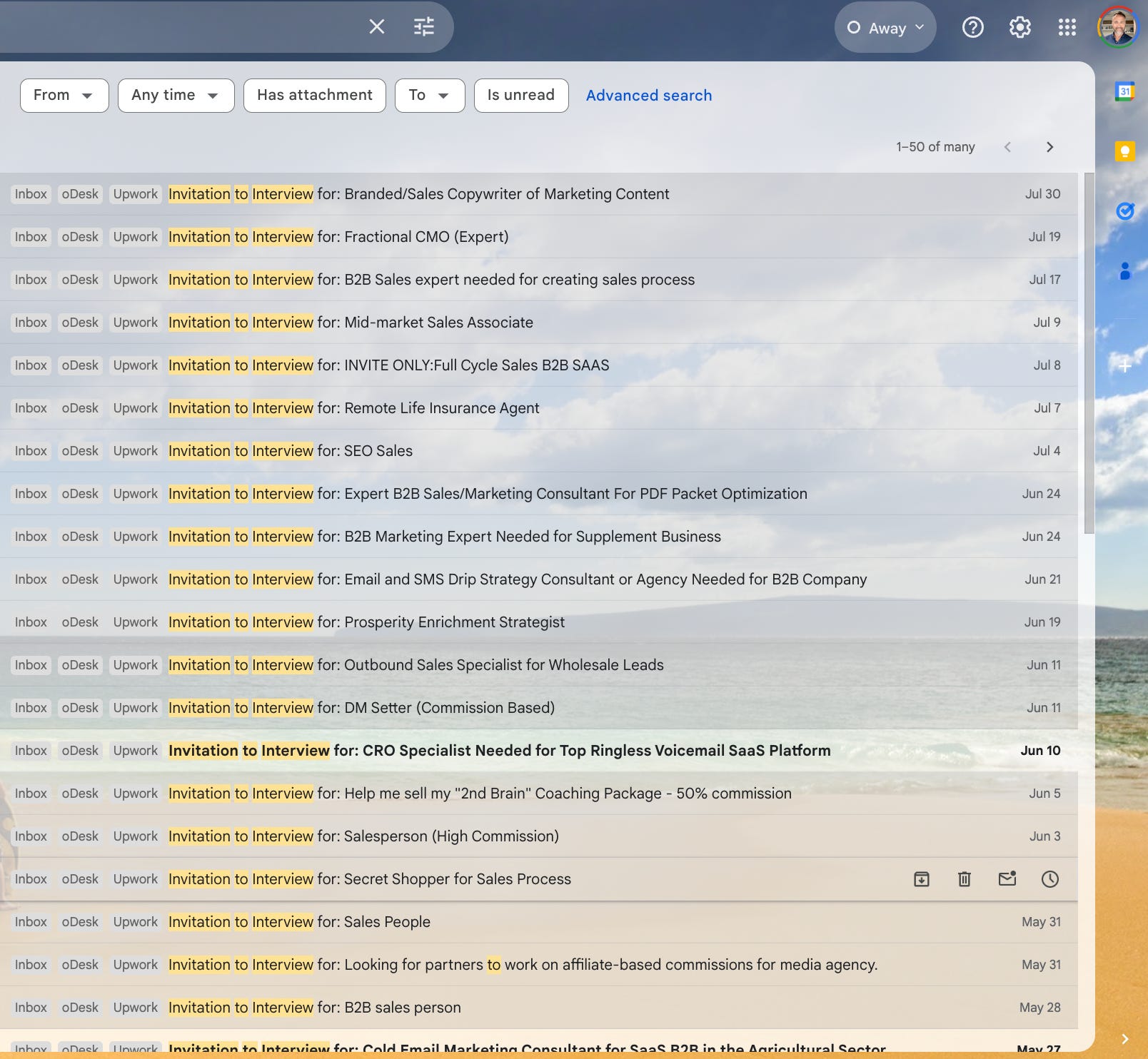Open the Mid-market Sales Associate email
The width and height of the screenshot is (1148, 1059).
[x=539, y=323]
